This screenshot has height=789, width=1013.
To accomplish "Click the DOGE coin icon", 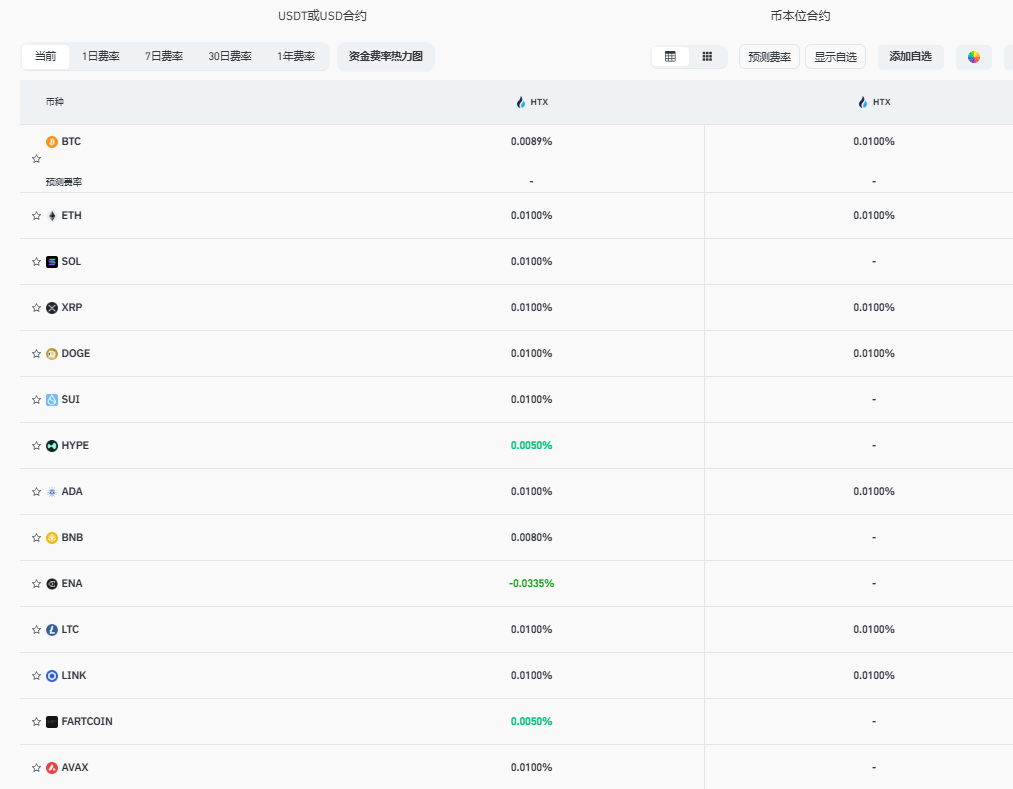I will point(52,354).
